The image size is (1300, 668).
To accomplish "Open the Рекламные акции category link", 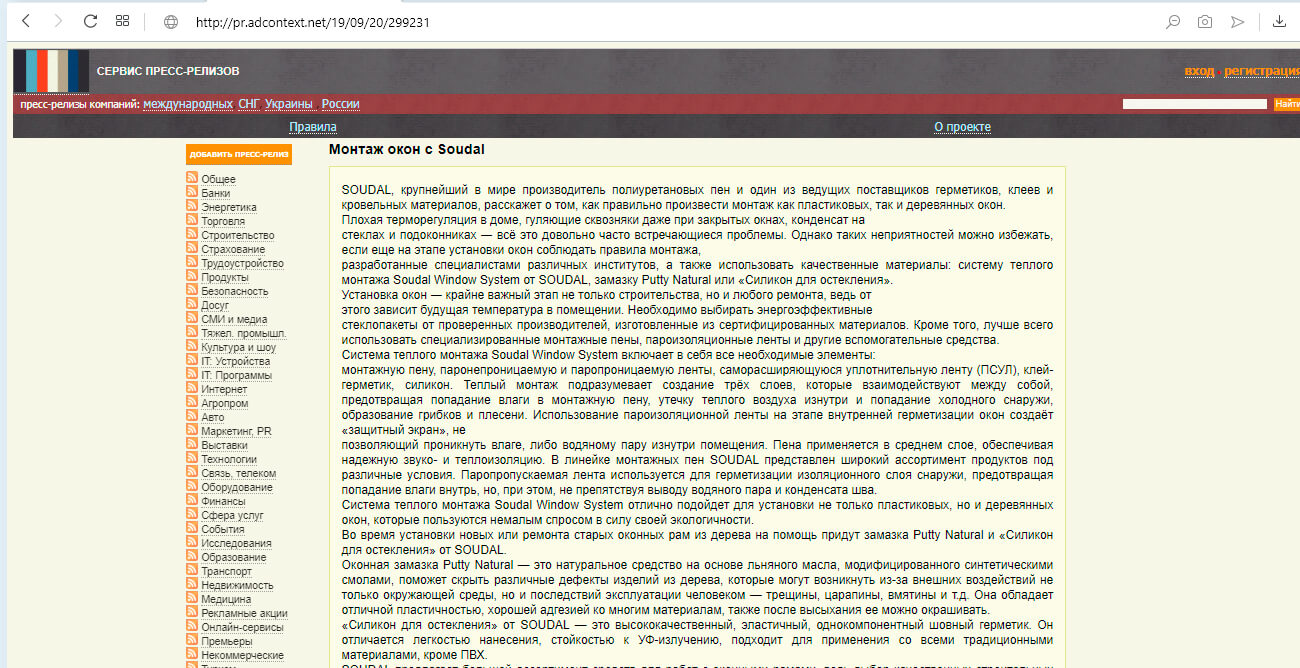I will (x=244, y=614).
